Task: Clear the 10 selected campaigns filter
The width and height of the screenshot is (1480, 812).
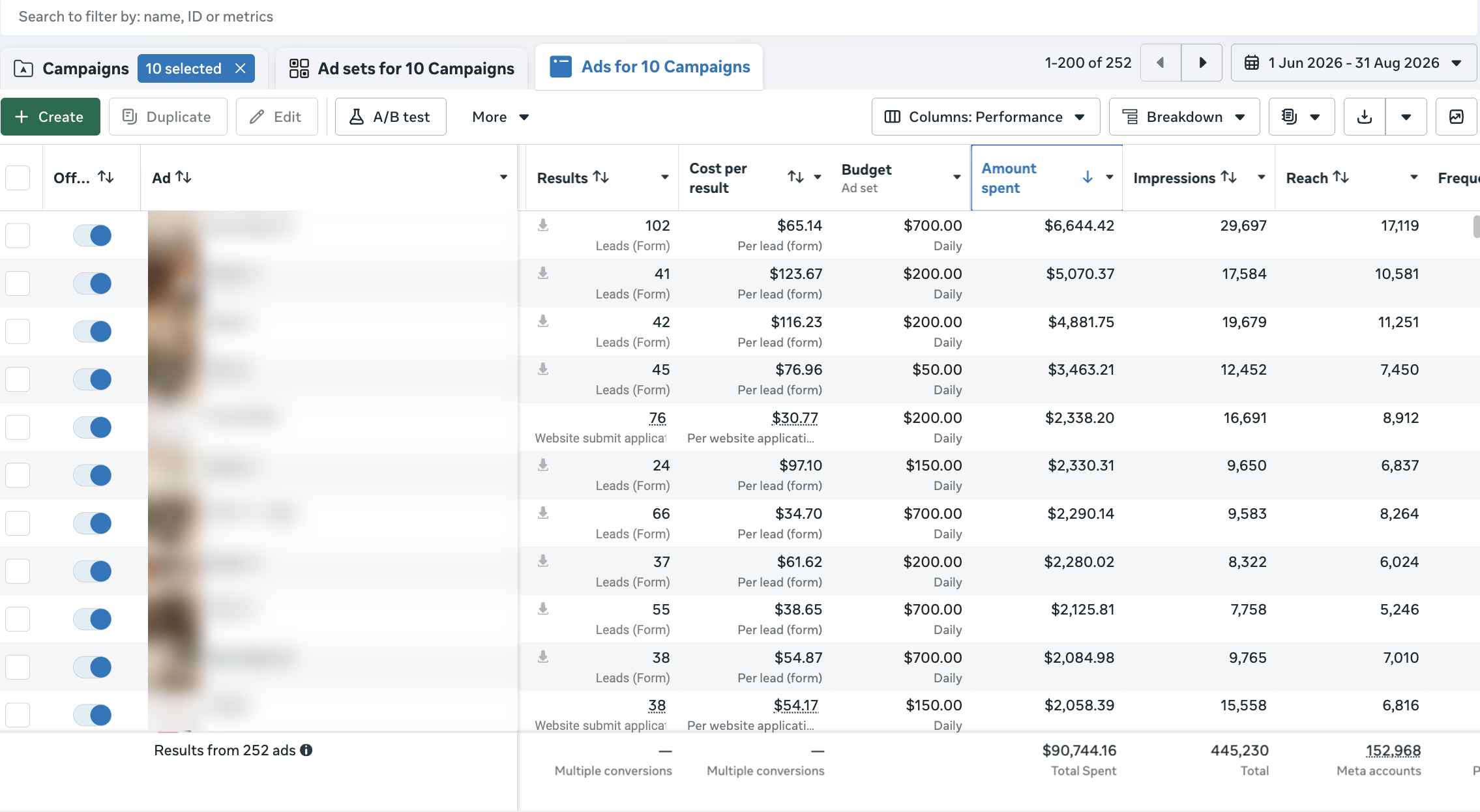Action: (241, 68)
